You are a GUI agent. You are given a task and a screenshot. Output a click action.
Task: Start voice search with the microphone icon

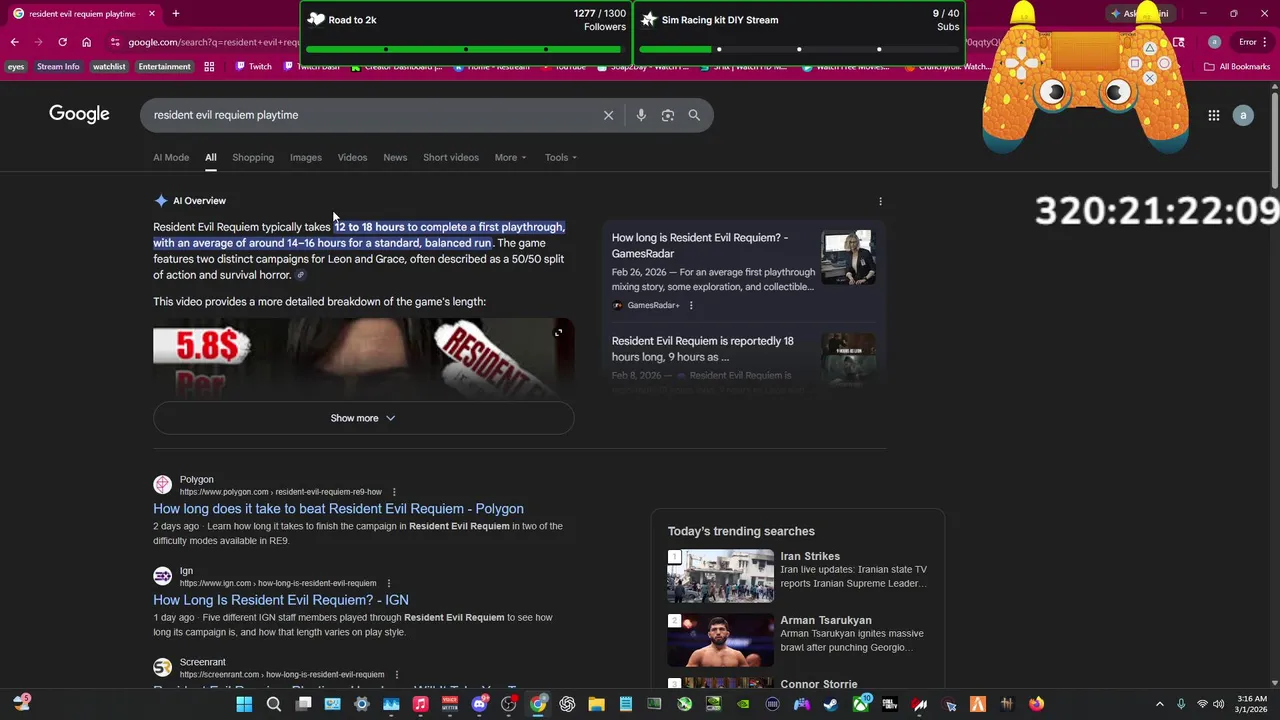[641, 115]
